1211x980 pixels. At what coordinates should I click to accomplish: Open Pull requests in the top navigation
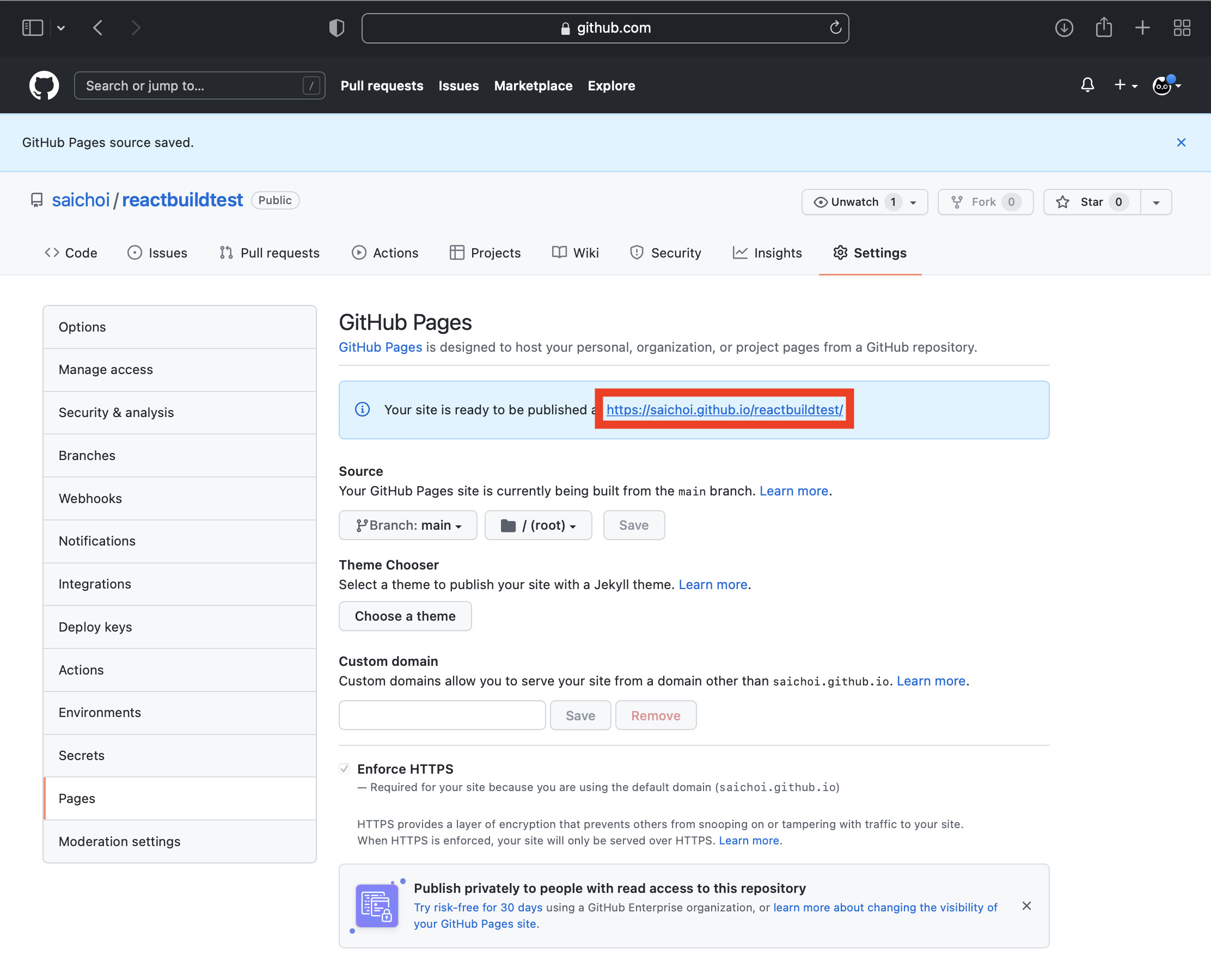382,86
